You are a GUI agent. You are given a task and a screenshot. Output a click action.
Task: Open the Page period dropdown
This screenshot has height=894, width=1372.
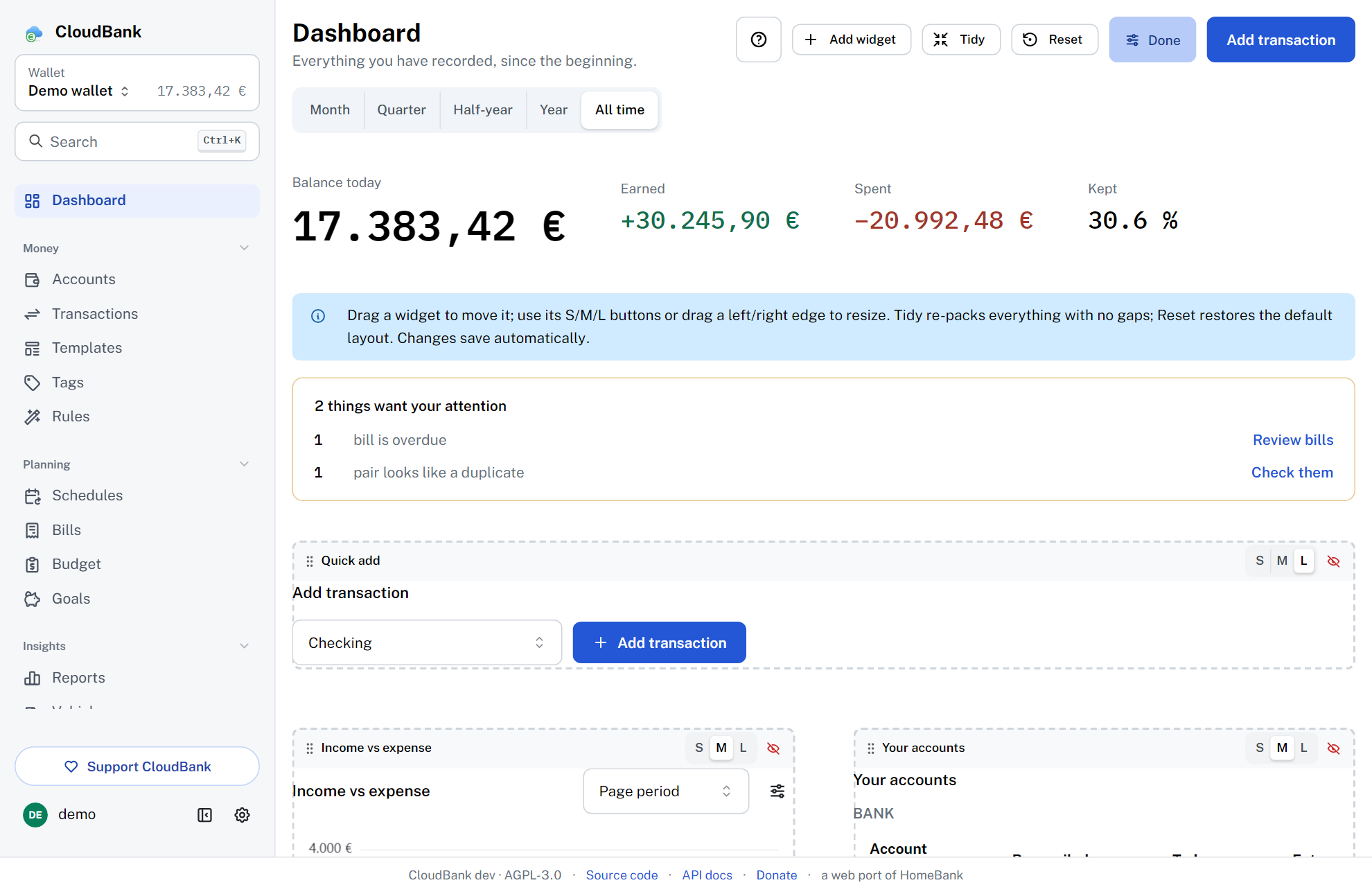(x=666, y=791)
